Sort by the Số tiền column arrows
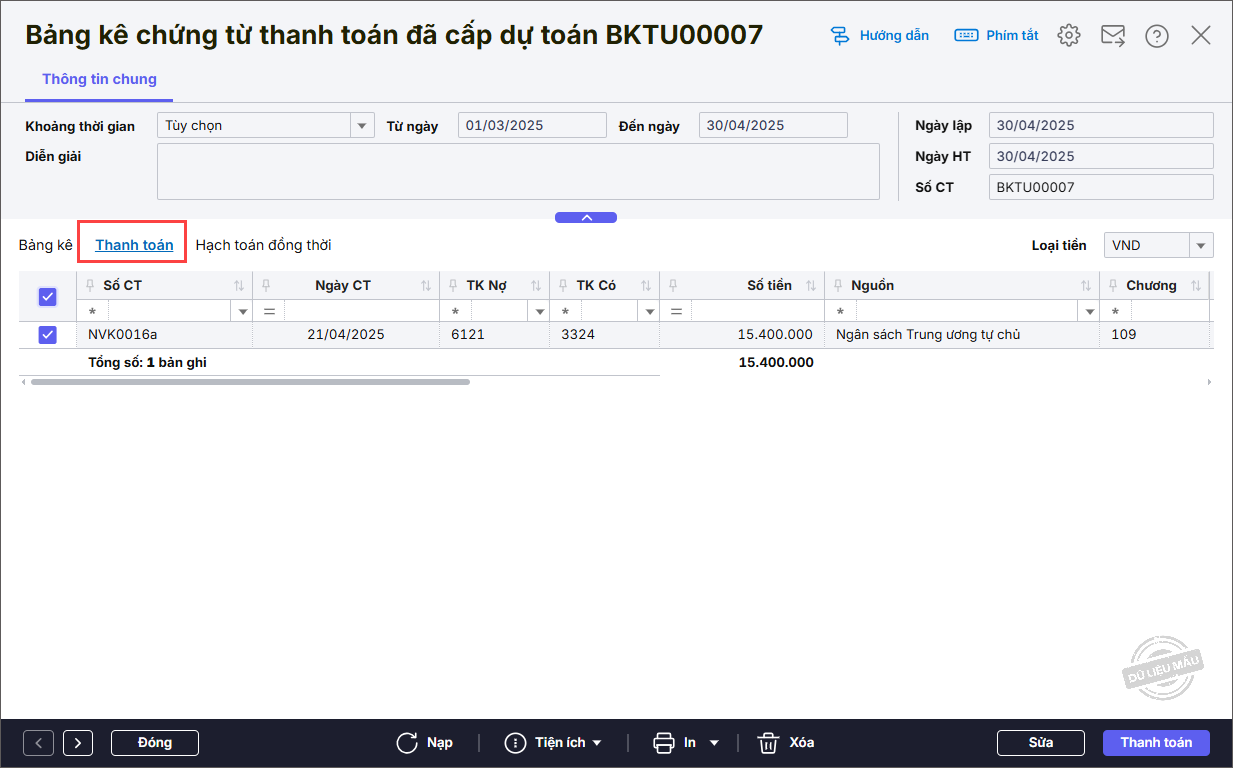This screenshot has height=768, width=1233. click(811, 286)
